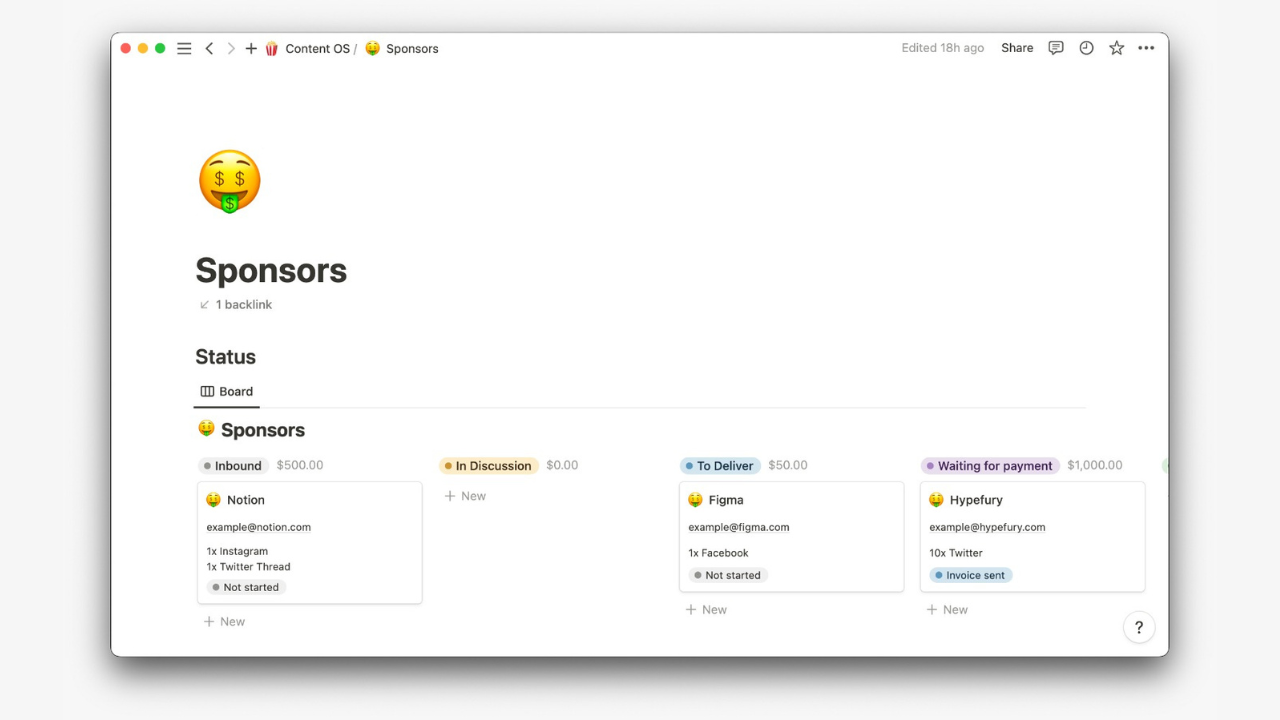Click 10x Twitter text on Hypefury card
This screenshot has height=720, width=1280.
coord(956,553)
